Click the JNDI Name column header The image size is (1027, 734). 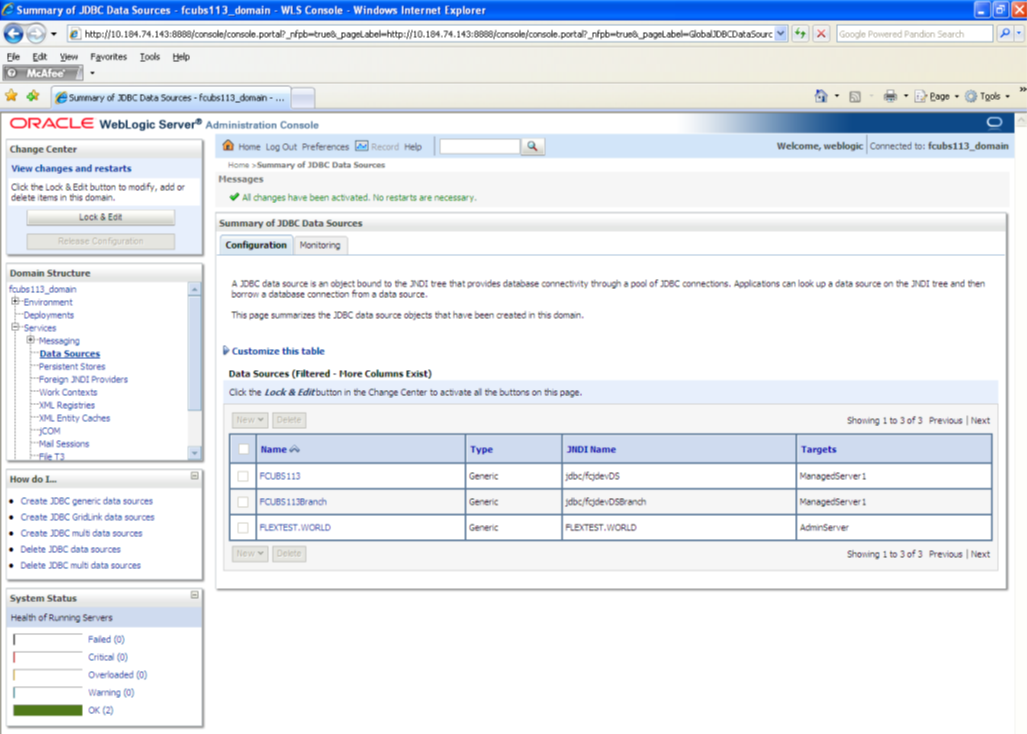coord(591,449)
